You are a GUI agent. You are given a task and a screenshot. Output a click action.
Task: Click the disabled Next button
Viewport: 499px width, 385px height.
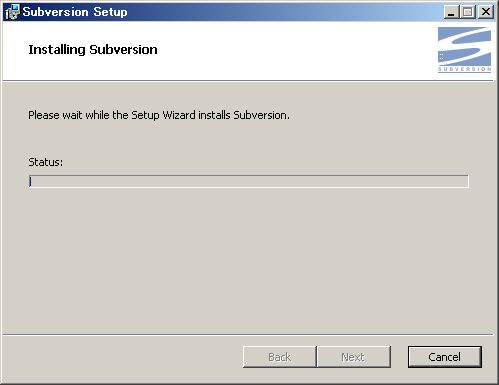pyautogui.click(x=354, y=357)
